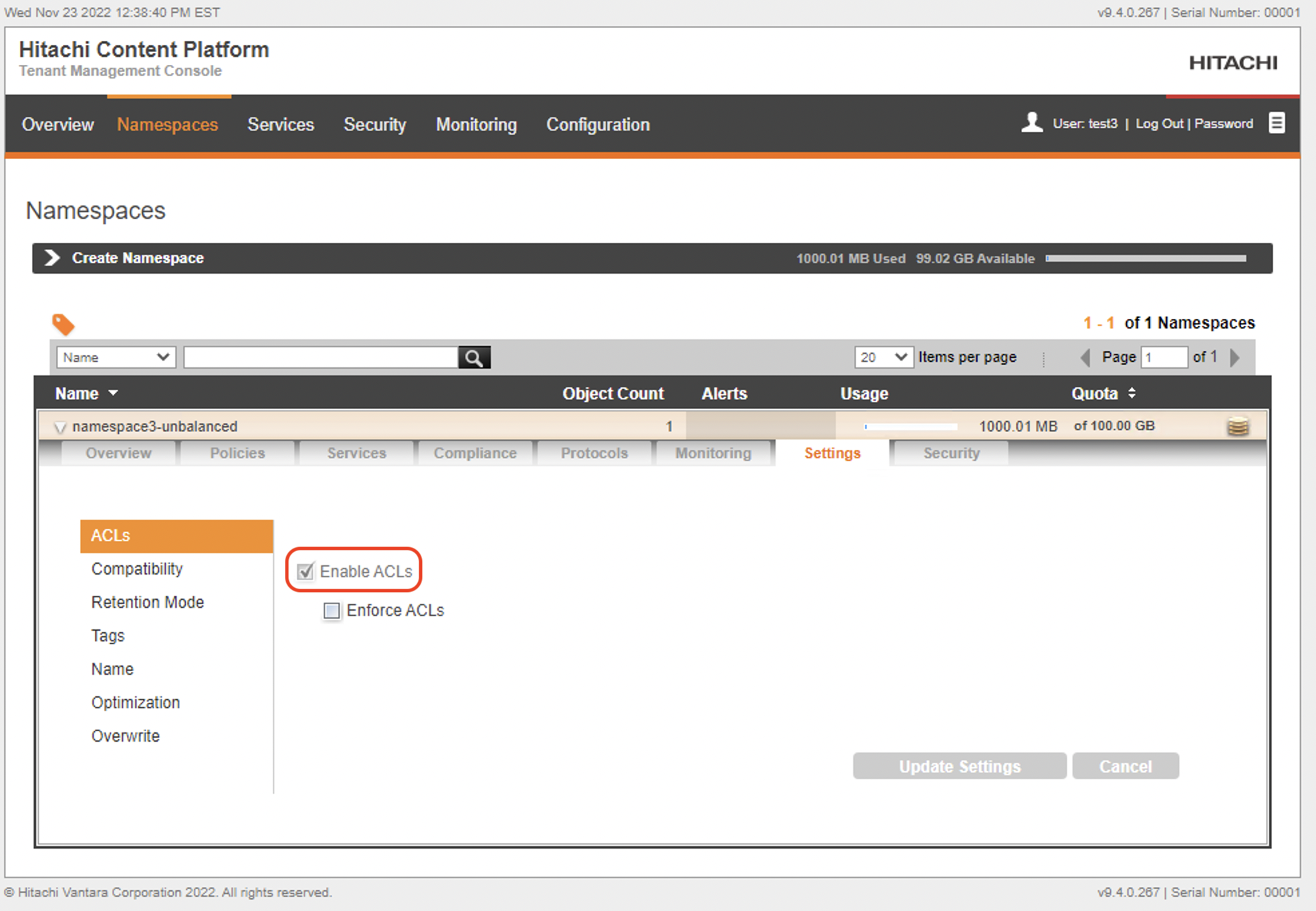Click the search magnifier button
The width and height of the screenshot is (1316, 911).
coord(474,358)
